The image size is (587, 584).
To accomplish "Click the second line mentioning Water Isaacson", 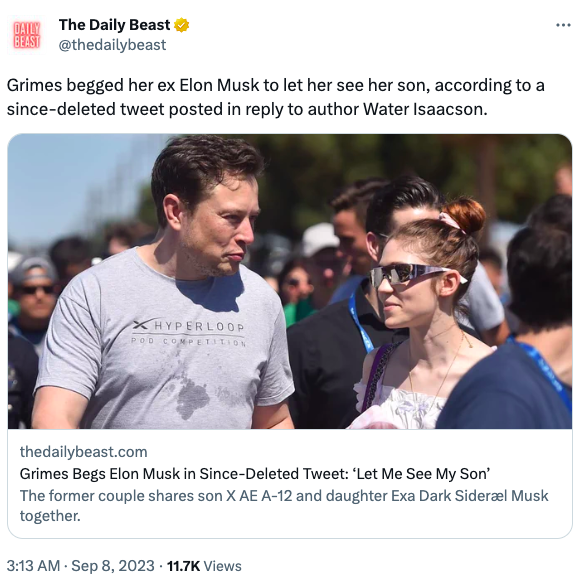I will point(247,109).
